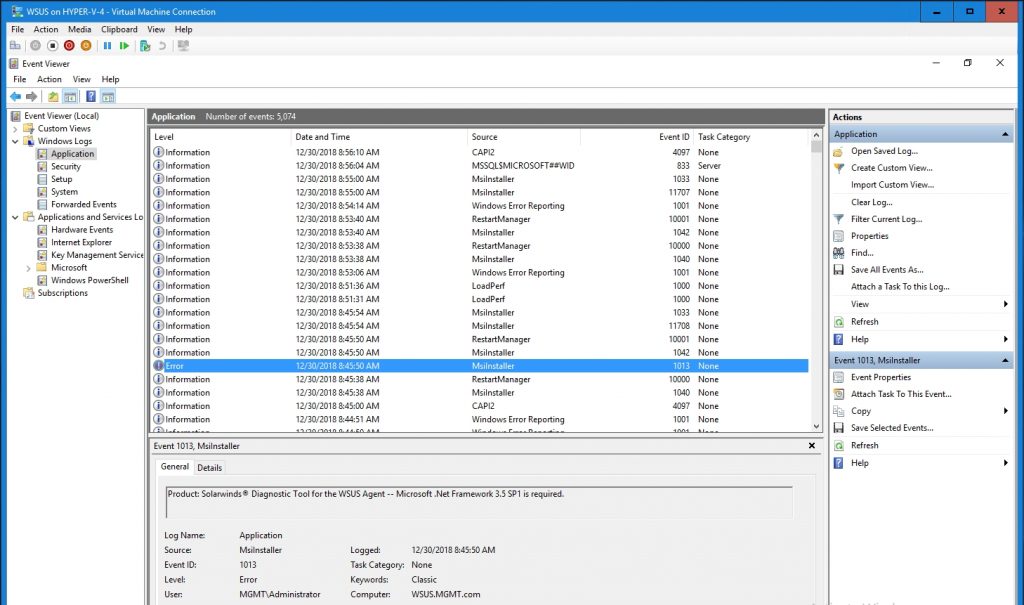
Task: Open the Event Viewer View menu
Action: point(82,79)
